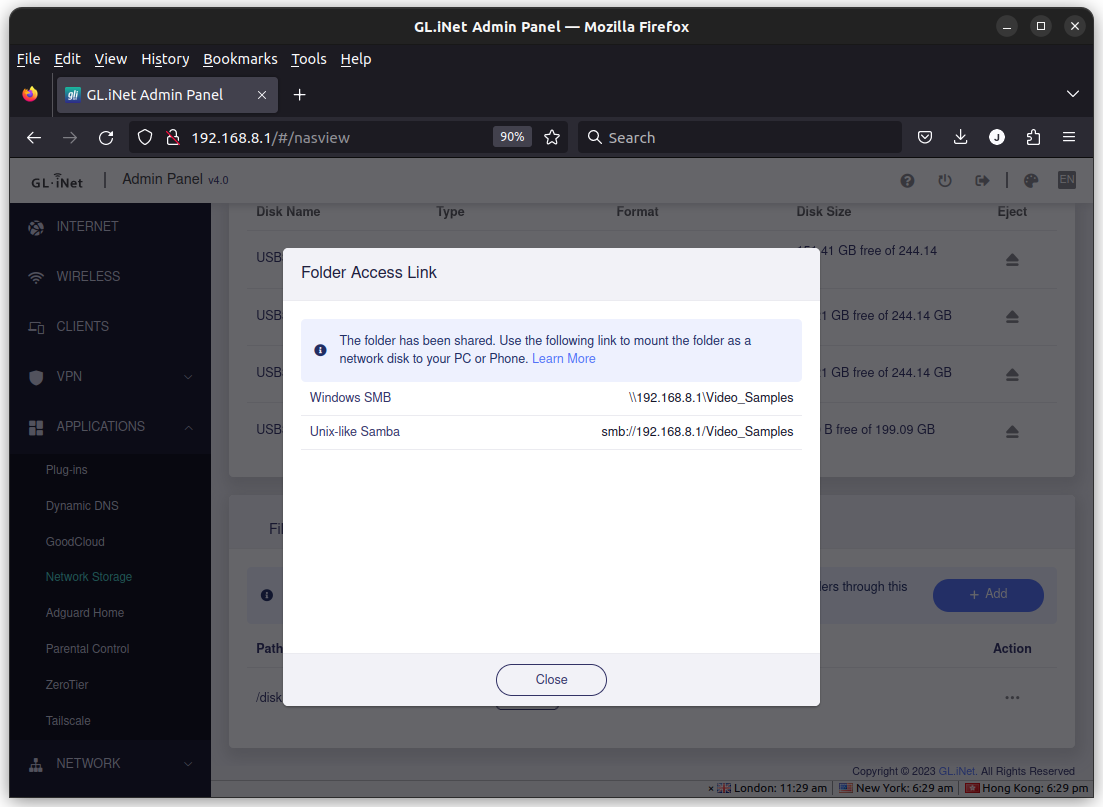Screen dimensions: 1103x807
Task: Click the insecure connection lock icon
Action: (x=172, y=138)
